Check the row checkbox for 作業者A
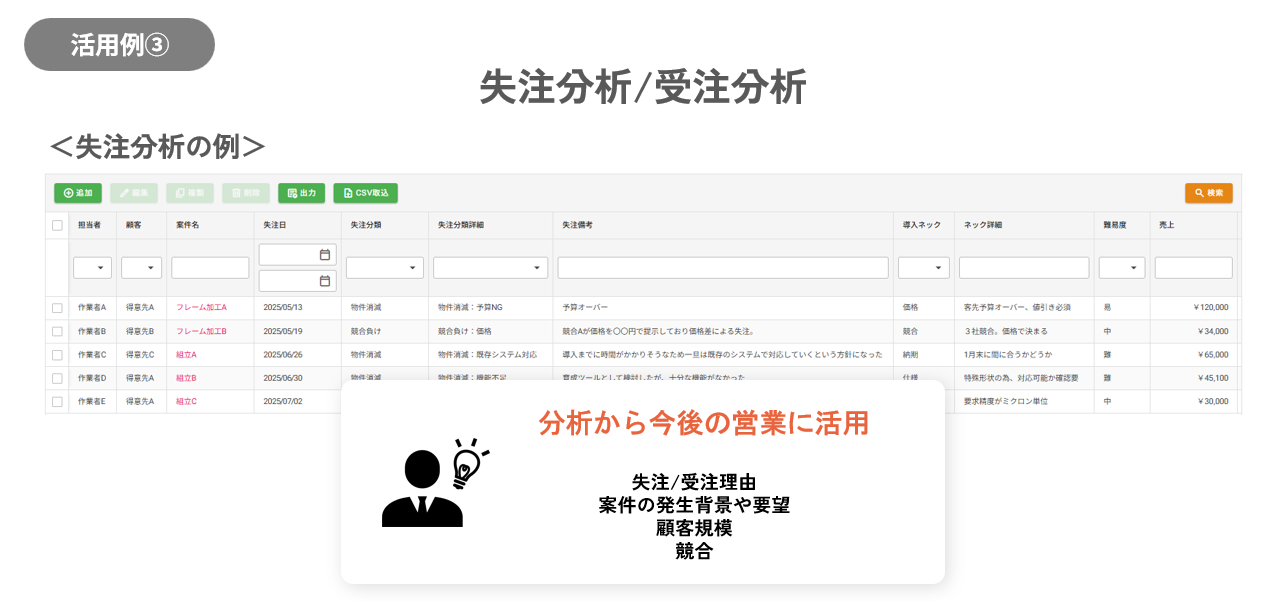Viewport: 1265px width, 601px height. point(57,307)
